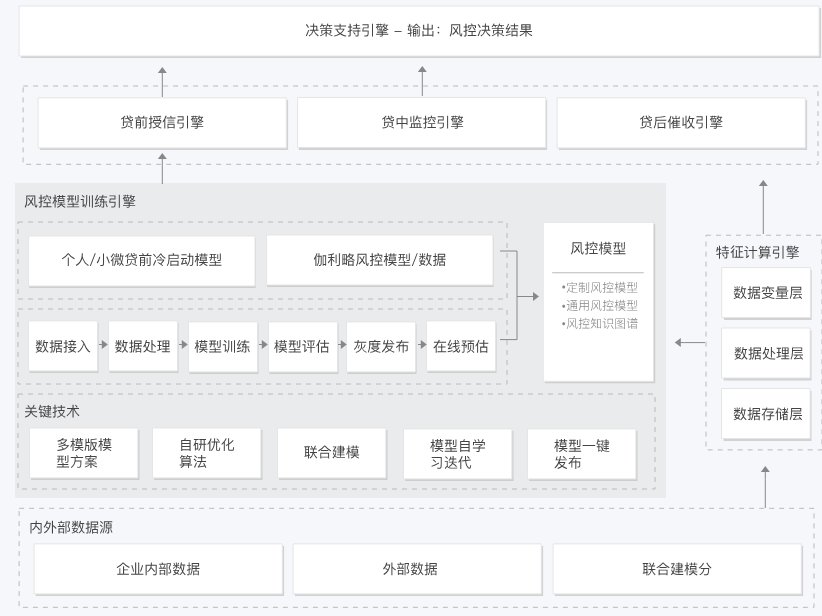Click the 贷中监控引擎 box
This screenshot has width=822, height=616.
tap(420, 123)
